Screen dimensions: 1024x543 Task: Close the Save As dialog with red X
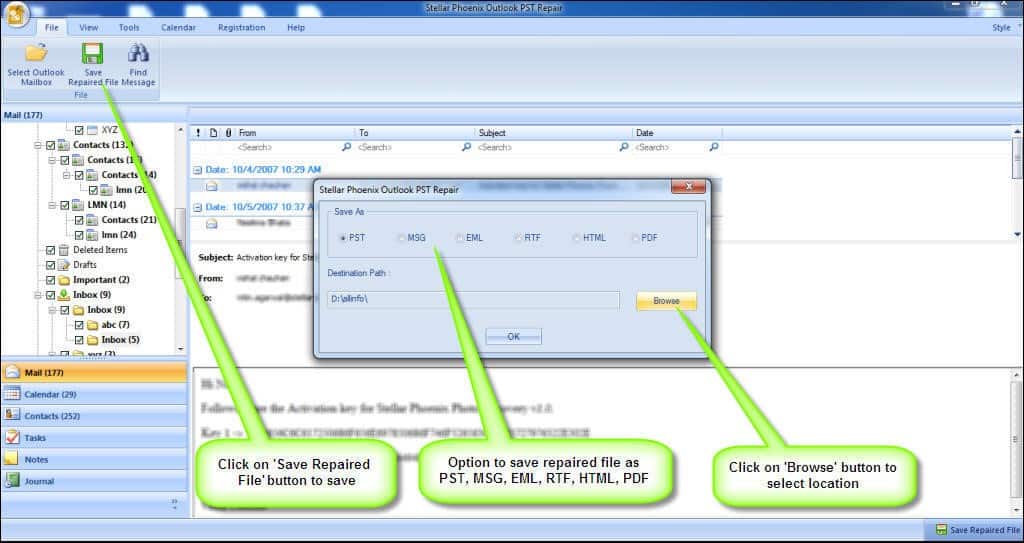coord(688,188)
